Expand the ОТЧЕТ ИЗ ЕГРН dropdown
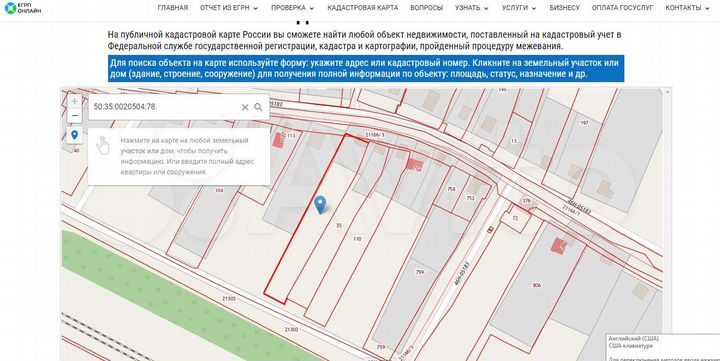Viewport: 720px width, 361px height. pos(229,8)
